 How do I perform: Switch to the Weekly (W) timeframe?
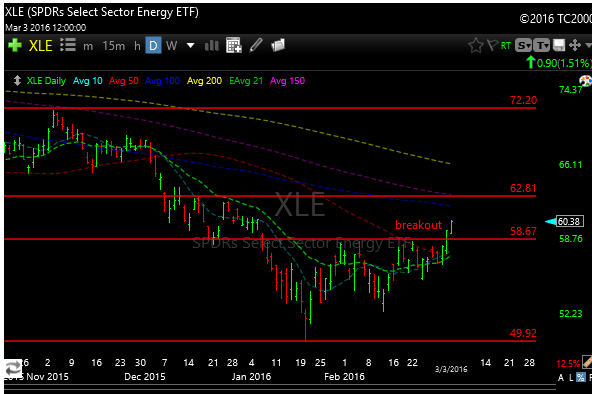coord(171,46)
